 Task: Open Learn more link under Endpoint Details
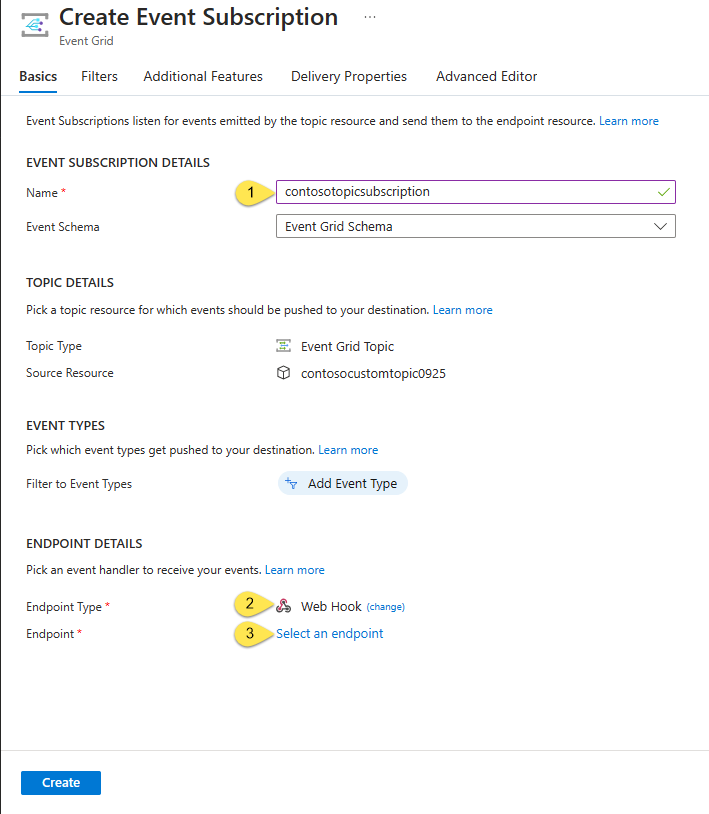pyautogui.click(x=295, y=570)
